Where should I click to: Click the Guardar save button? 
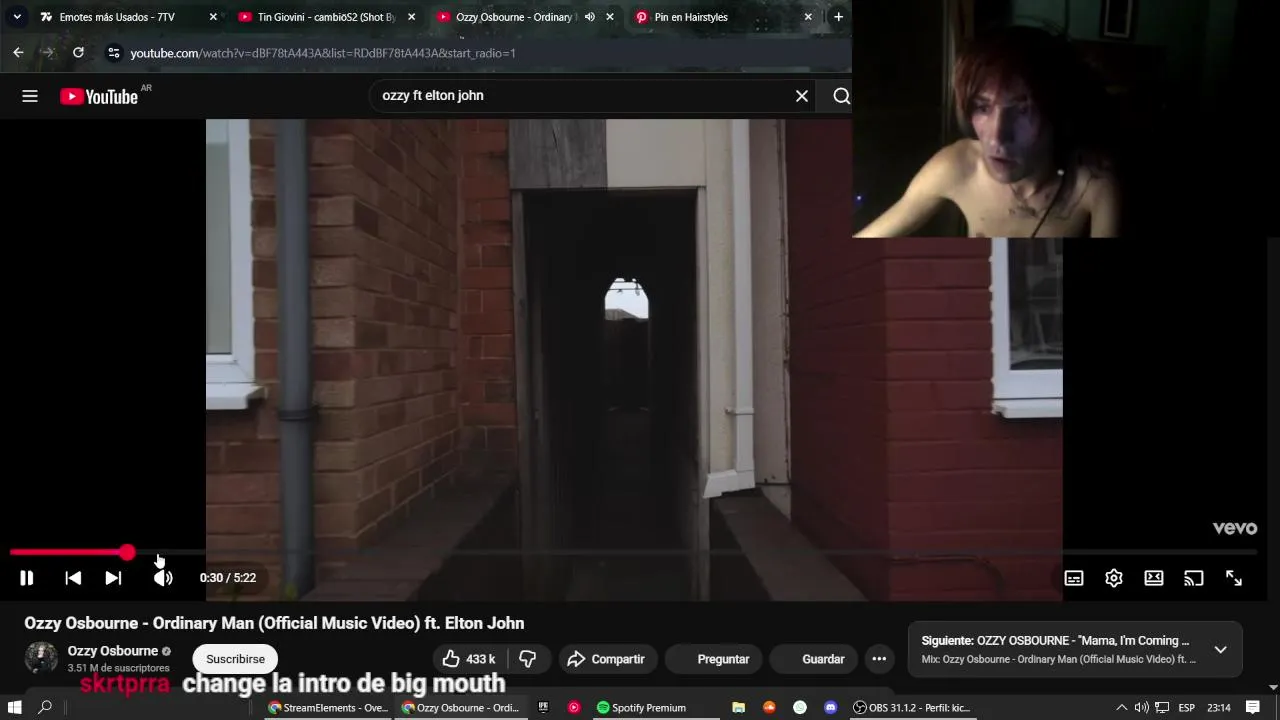pos(812,659)
